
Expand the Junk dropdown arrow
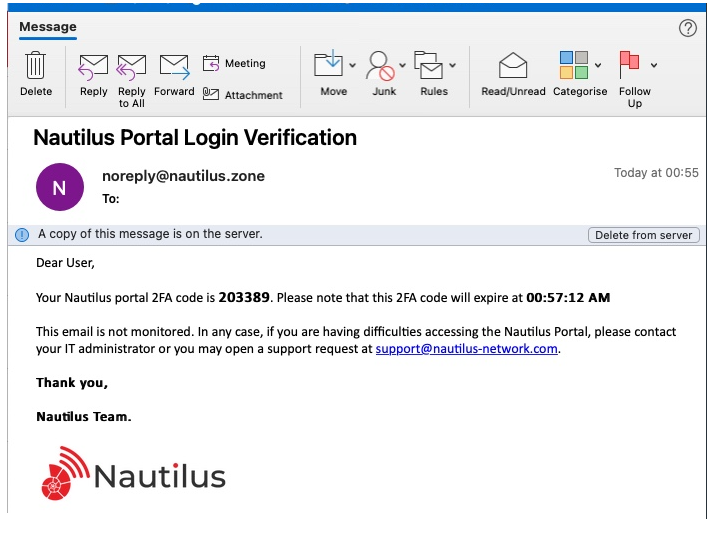402,66
